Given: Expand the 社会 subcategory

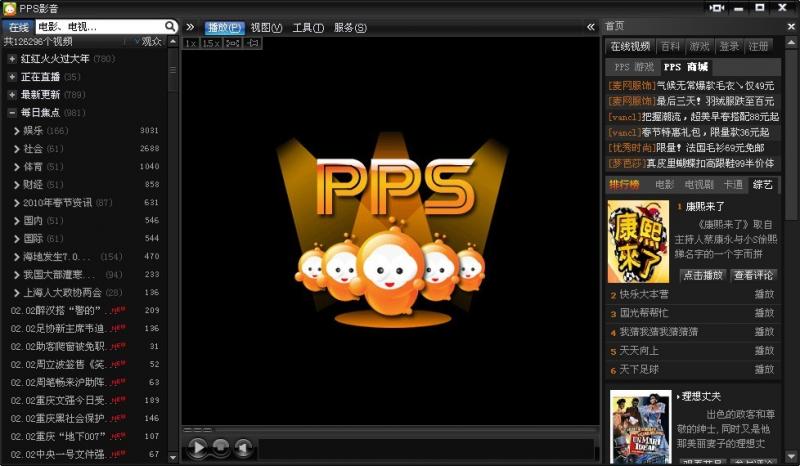Looking at the screenshot, I should click(x=17, y=149).
